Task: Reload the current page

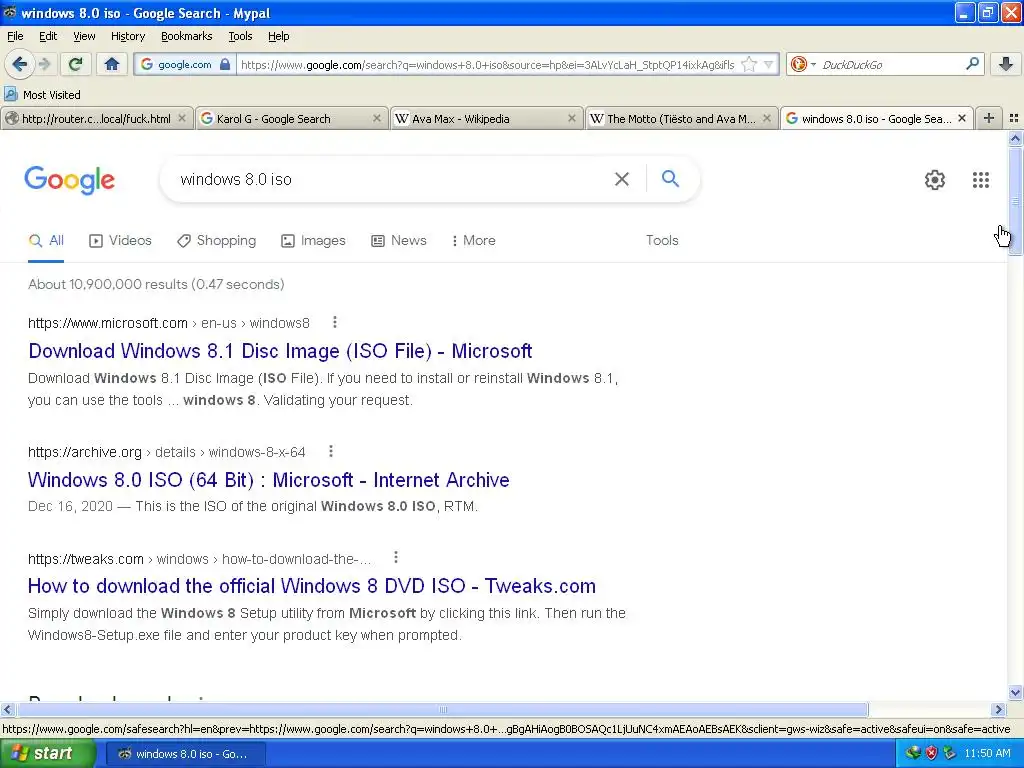Action: tap(76, 64)
